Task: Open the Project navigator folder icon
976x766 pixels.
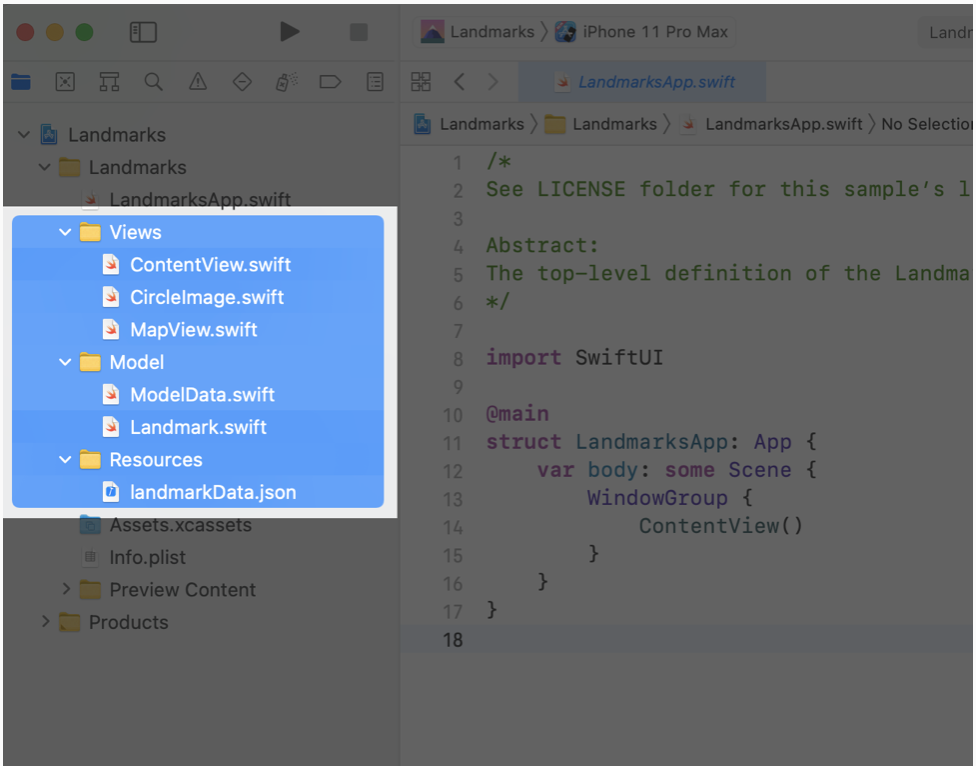Action: [21, 82]
